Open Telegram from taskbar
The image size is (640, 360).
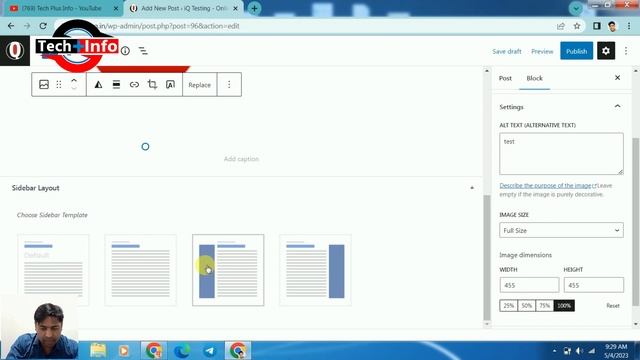tap(209, 350)
